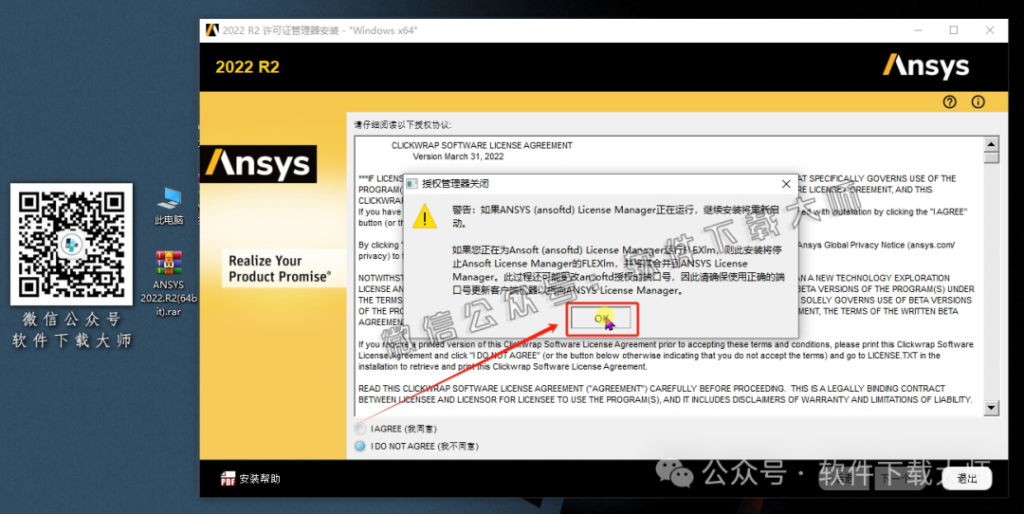Click the small icon beside 授权管理器关闭 title
Screen dimensions: 1024x514
(x=412, y=184)
